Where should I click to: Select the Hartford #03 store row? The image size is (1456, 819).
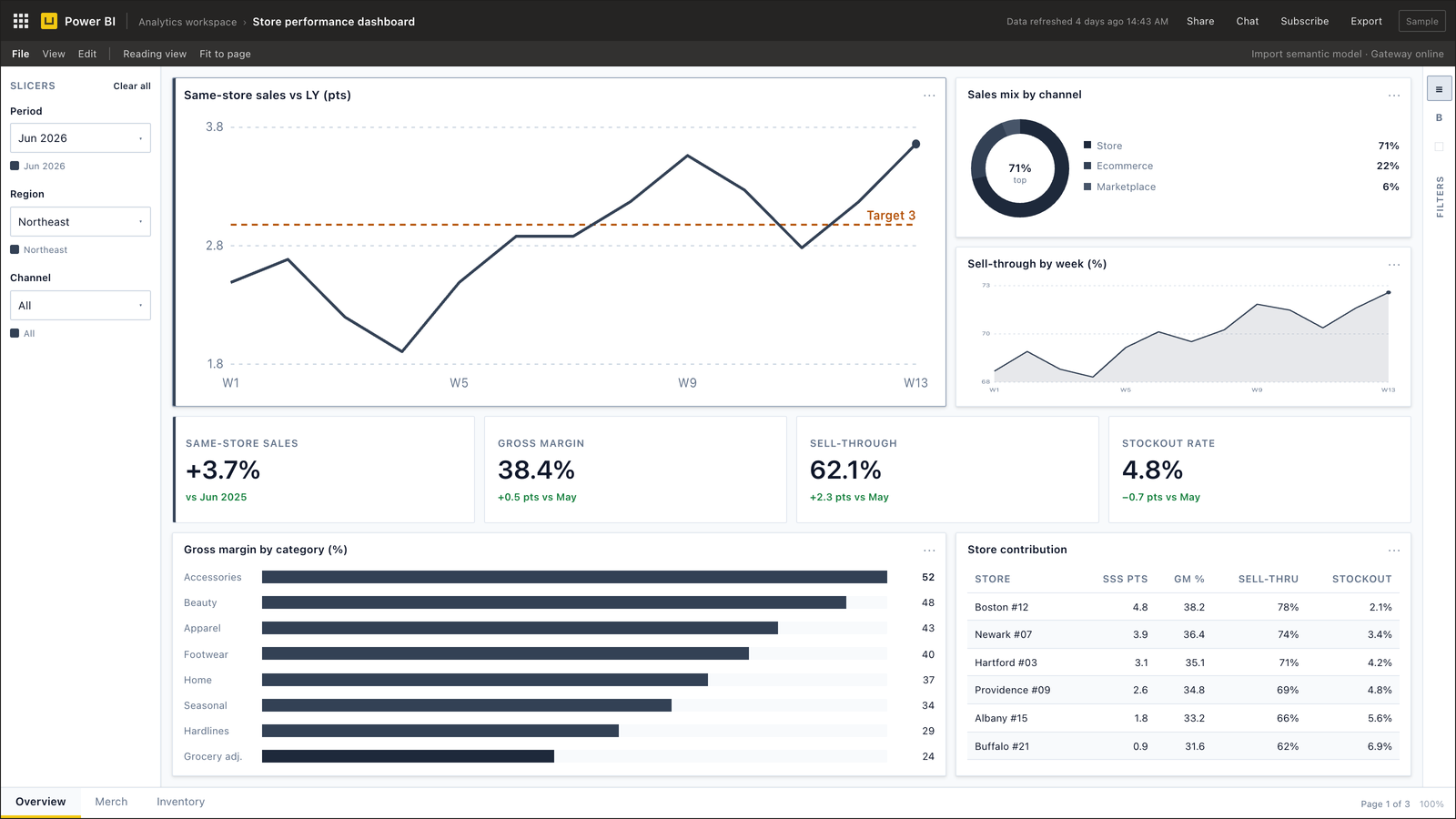(1183, 662)
